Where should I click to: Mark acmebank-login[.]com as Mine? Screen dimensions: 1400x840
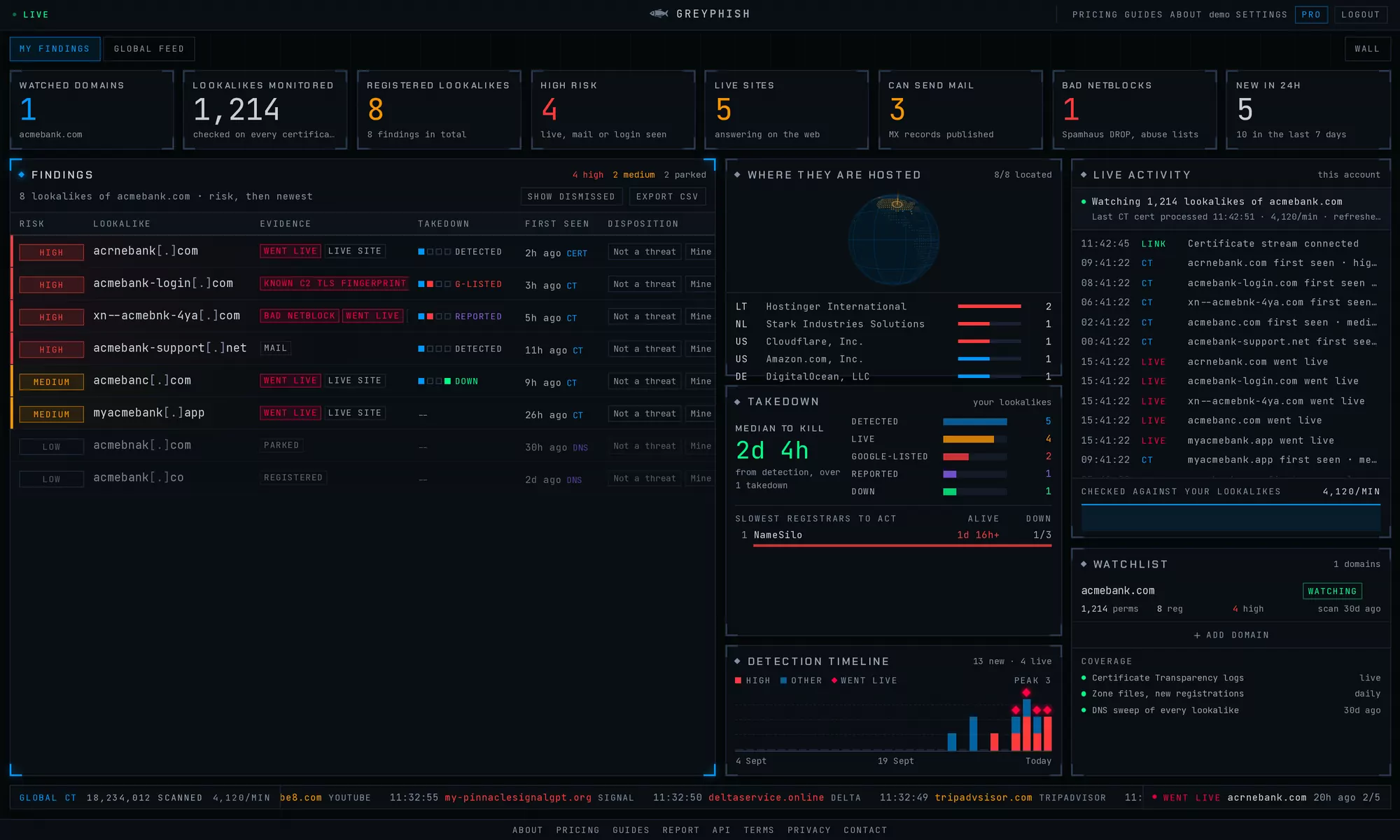point(700,284)
